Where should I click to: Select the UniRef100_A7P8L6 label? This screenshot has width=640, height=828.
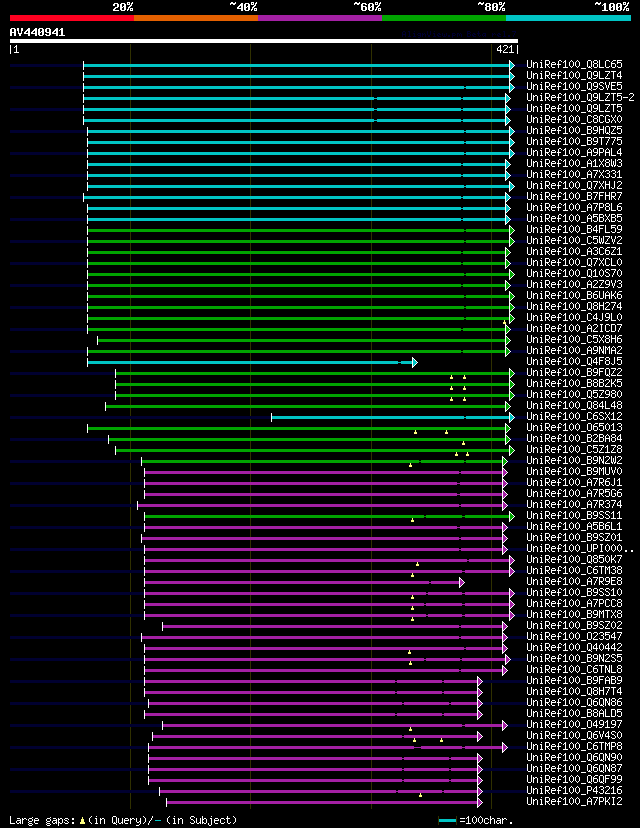[575, 208]
